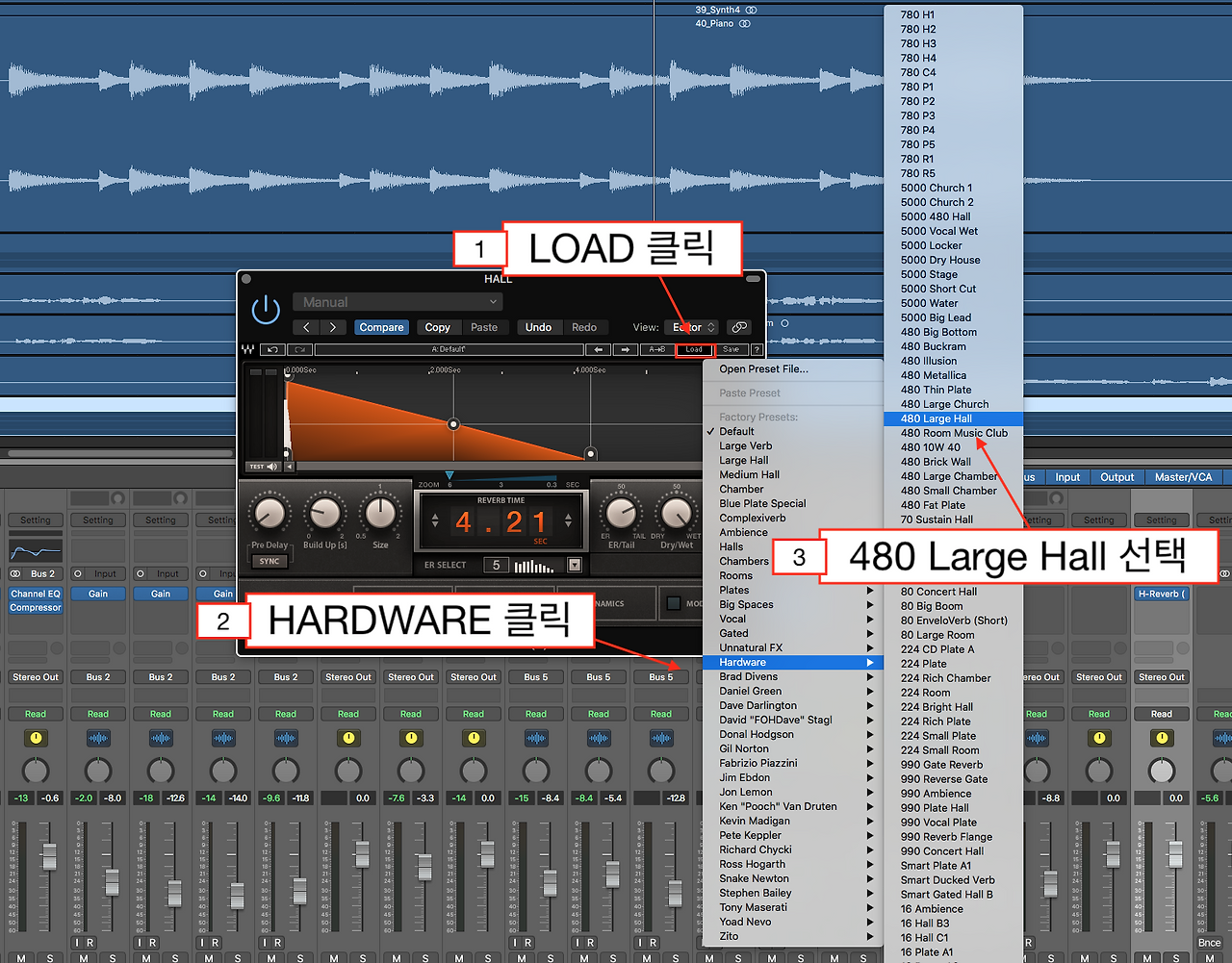
Task: Click the Waves Save button
Action: (731, 349)
